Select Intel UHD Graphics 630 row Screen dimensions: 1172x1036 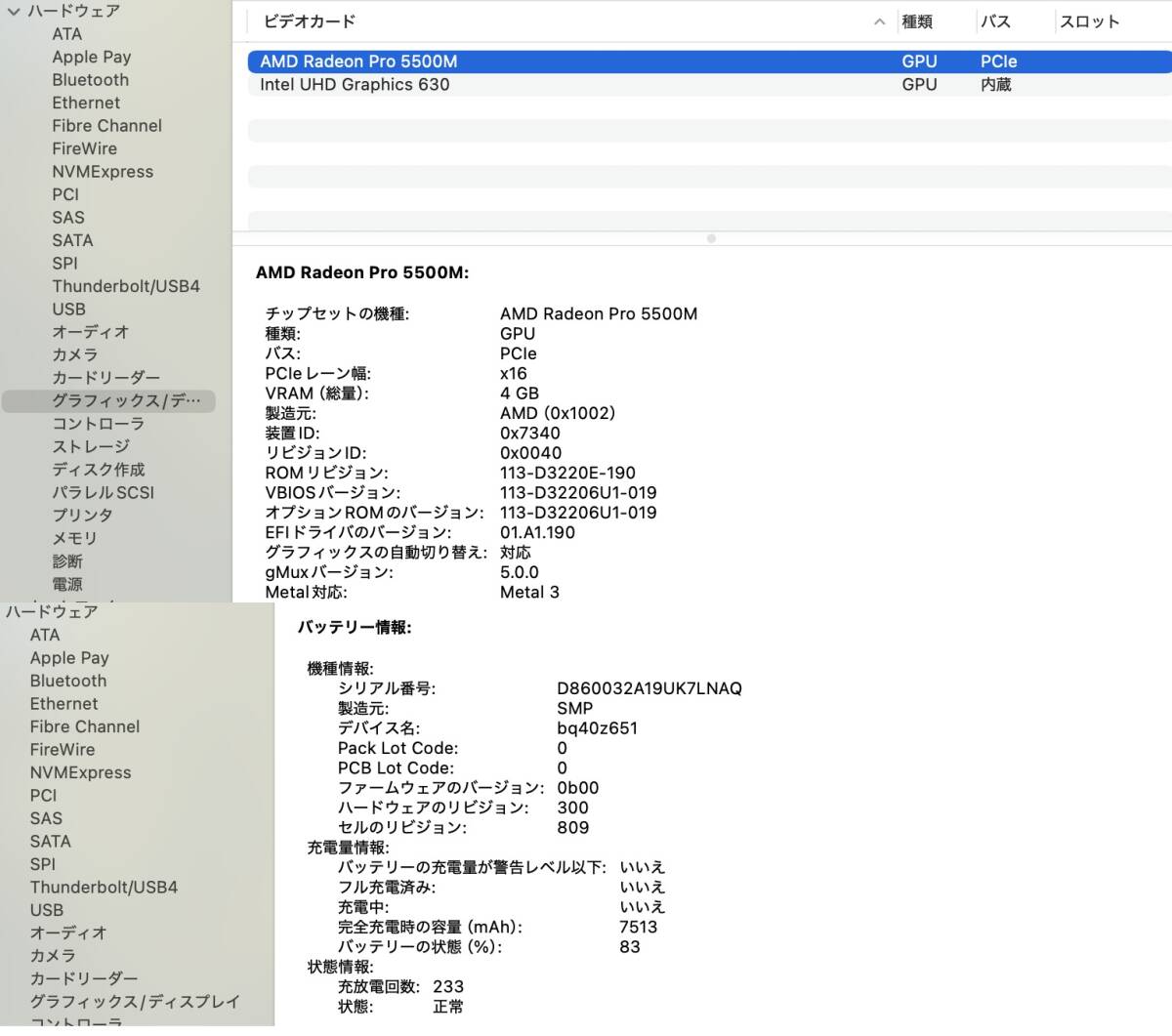pos(710,85)
